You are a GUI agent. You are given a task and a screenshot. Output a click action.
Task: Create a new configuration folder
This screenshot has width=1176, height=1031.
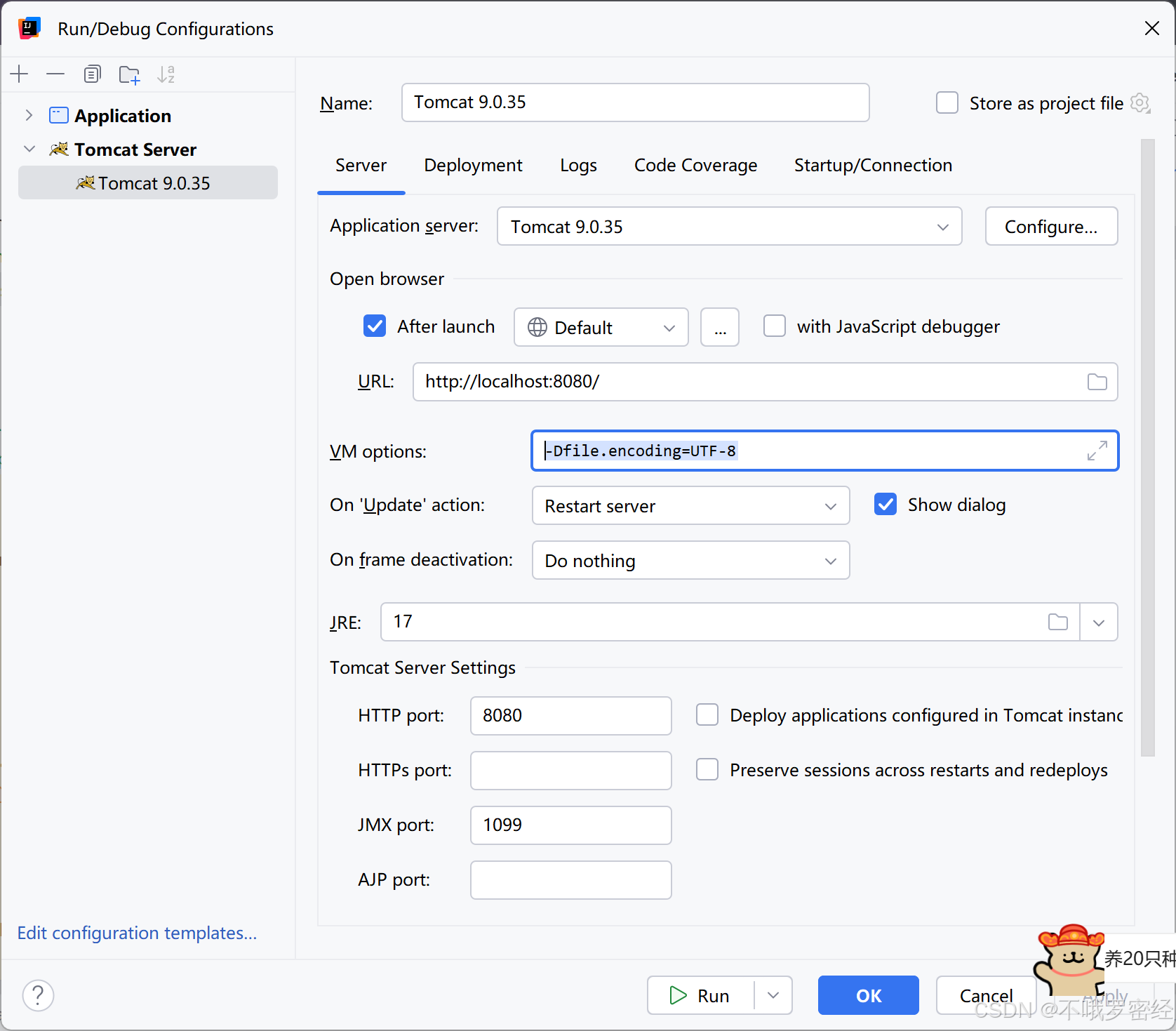tap(129, 74)
